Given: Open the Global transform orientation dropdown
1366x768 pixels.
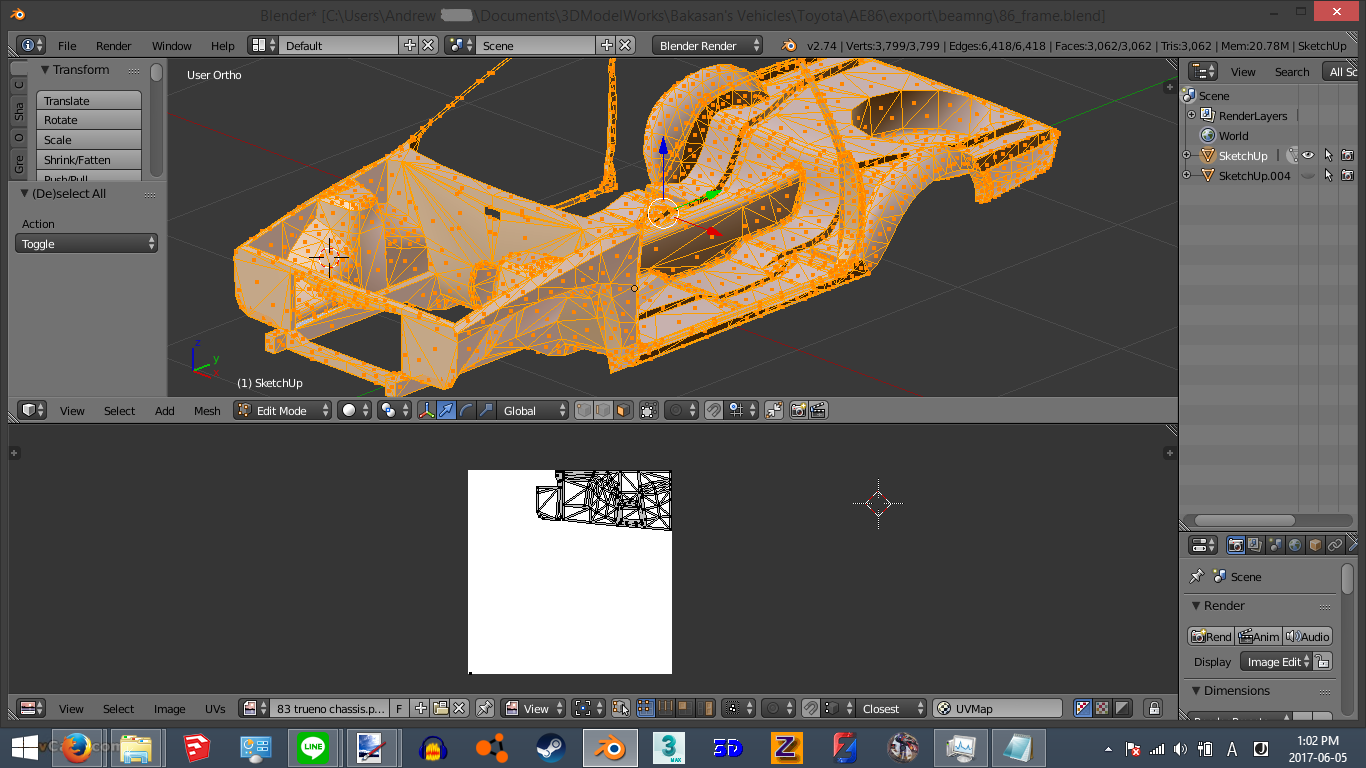Looking at the screenshot, I should (532, 411).
